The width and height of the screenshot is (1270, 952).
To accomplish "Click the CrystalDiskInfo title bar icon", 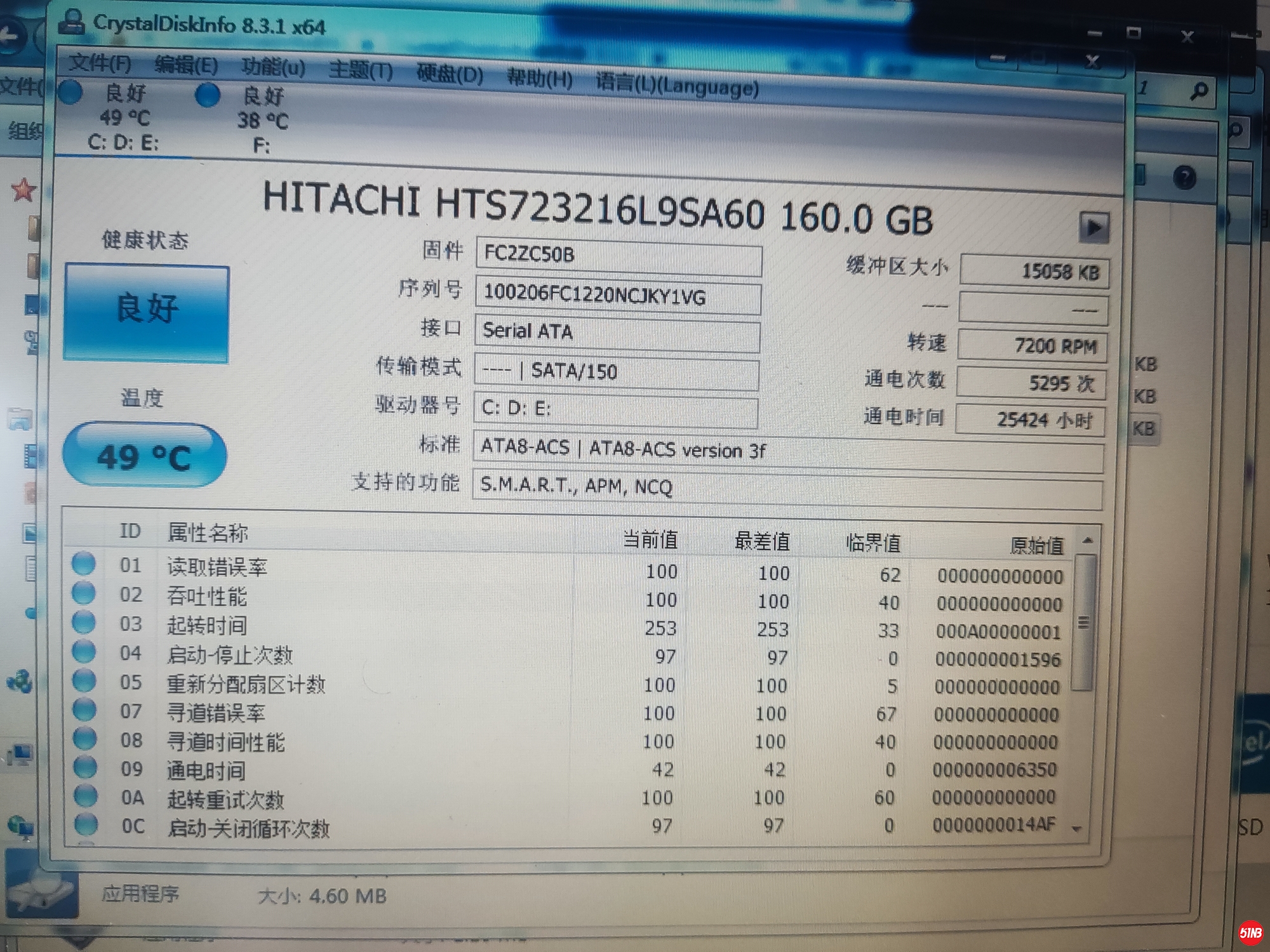I will [72, 21].
